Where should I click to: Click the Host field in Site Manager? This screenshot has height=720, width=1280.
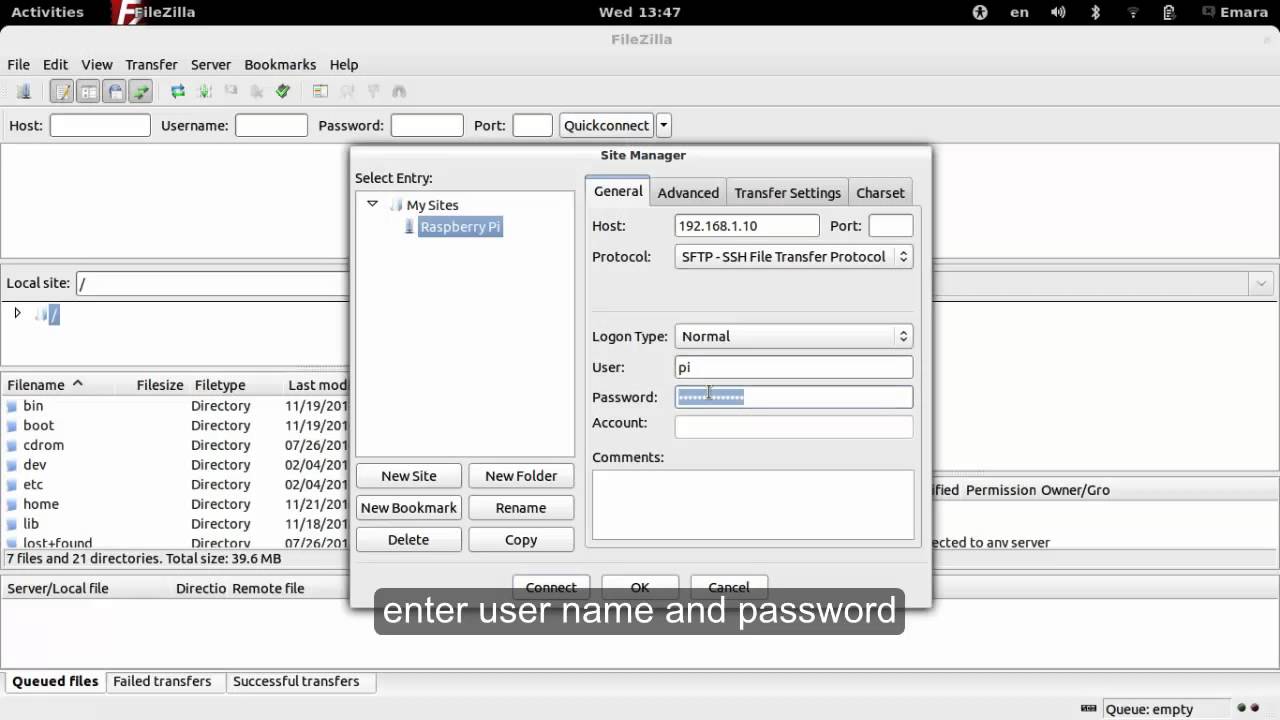coord(747,226)
